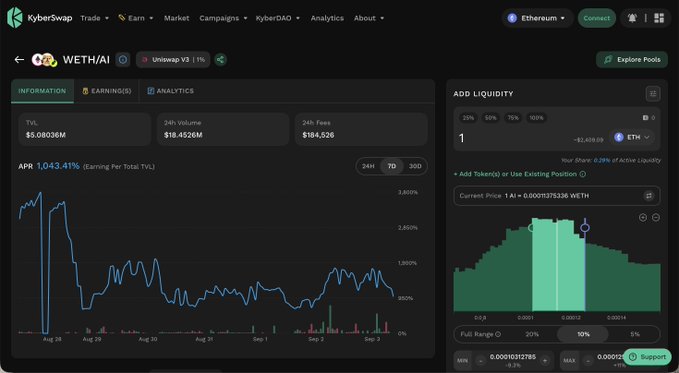Open pool info icon beside WETH/AI
The width and height of the screenshot is (679, 373).
coord(123,60)
